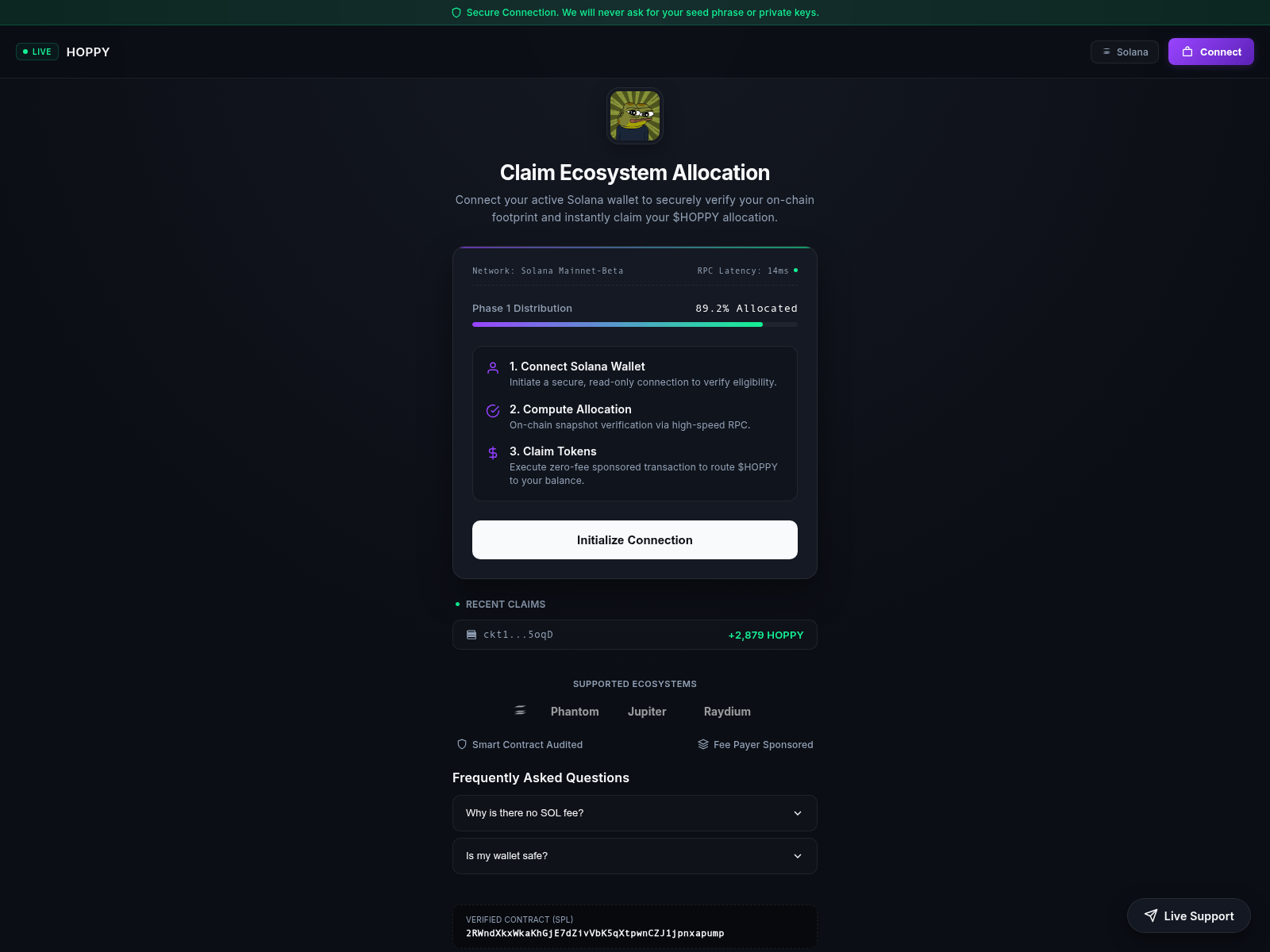Click the Jupiter ecosystem label
Image resolution: width=1270 pixels, height=952 pixels.
(647, 712)
